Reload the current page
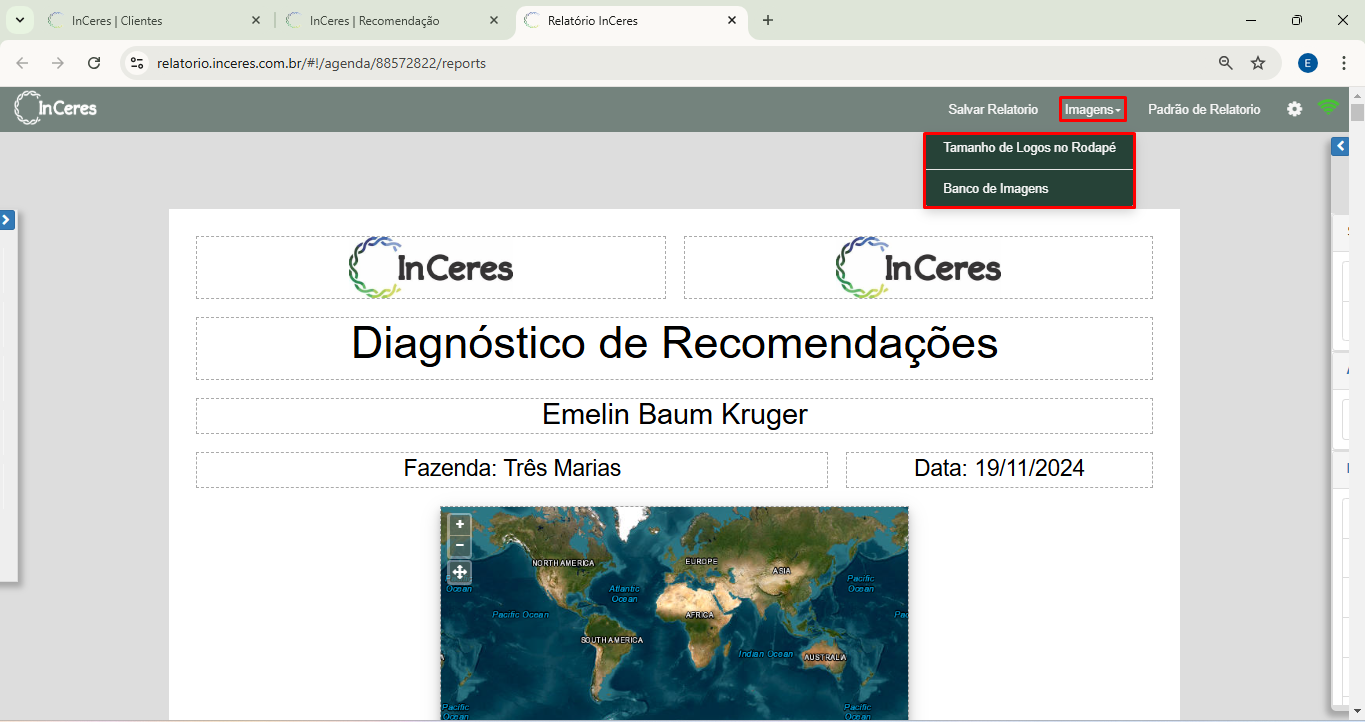 [x=94, y=63]
